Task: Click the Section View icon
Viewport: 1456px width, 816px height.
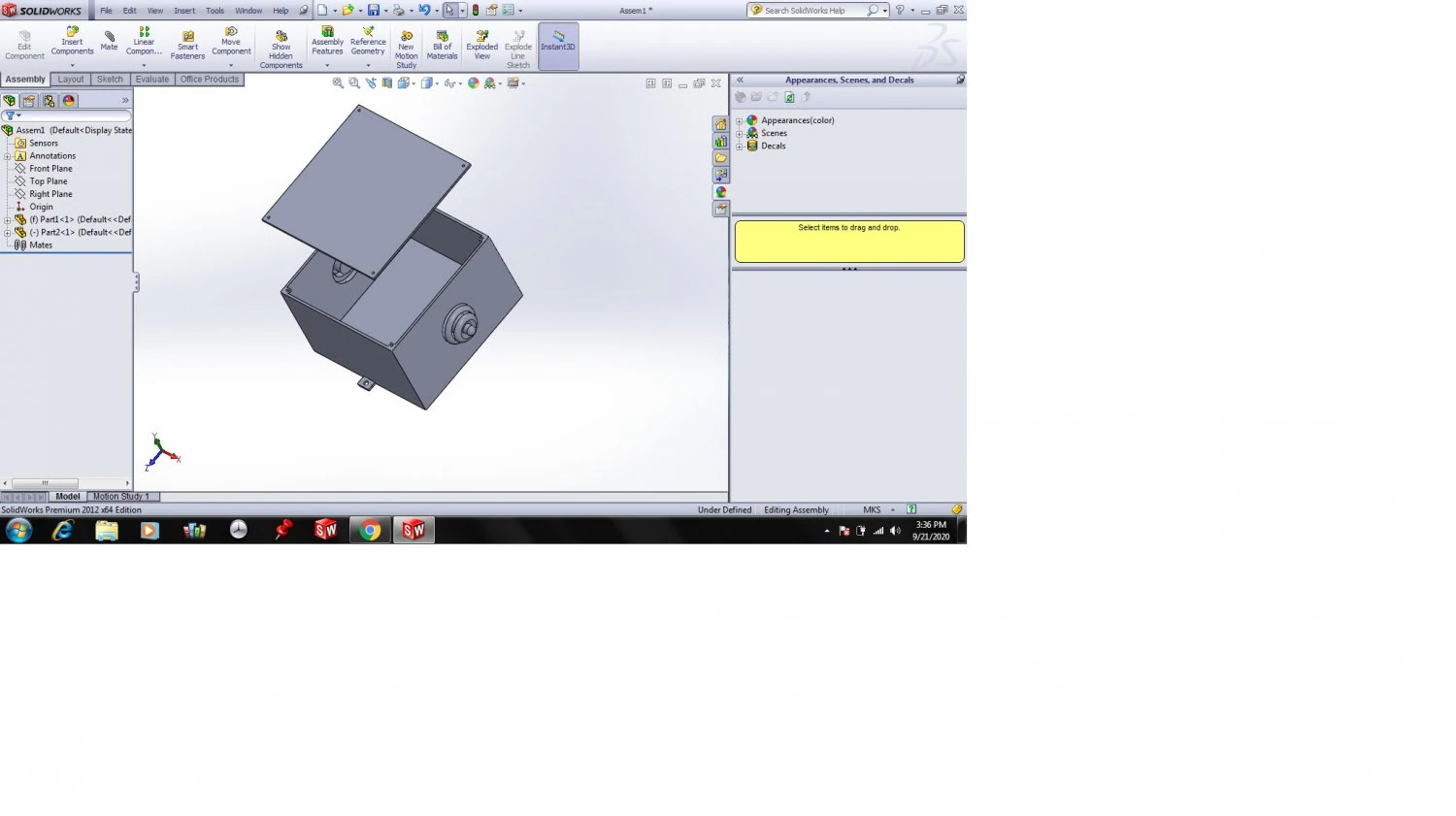Action: [x=387, y=83]
